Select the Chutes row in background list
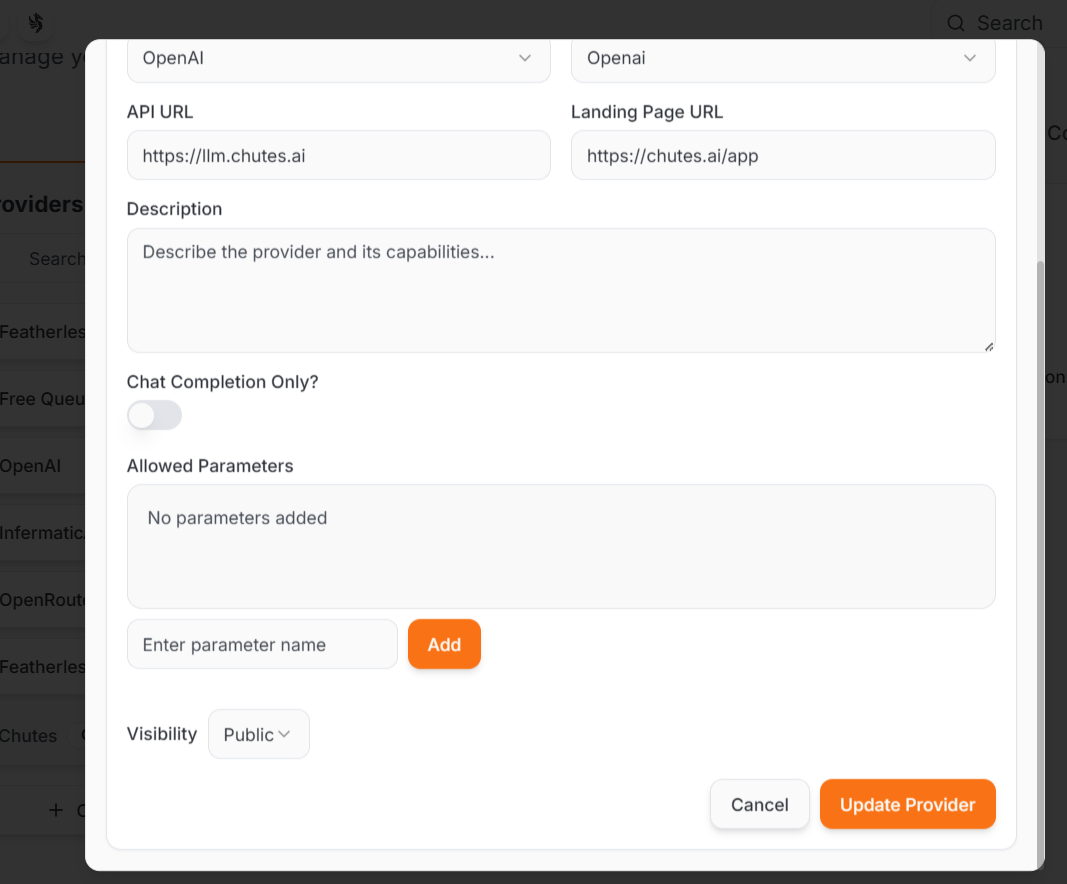Screen dimensions: 1067x884 tap(42, 736)
